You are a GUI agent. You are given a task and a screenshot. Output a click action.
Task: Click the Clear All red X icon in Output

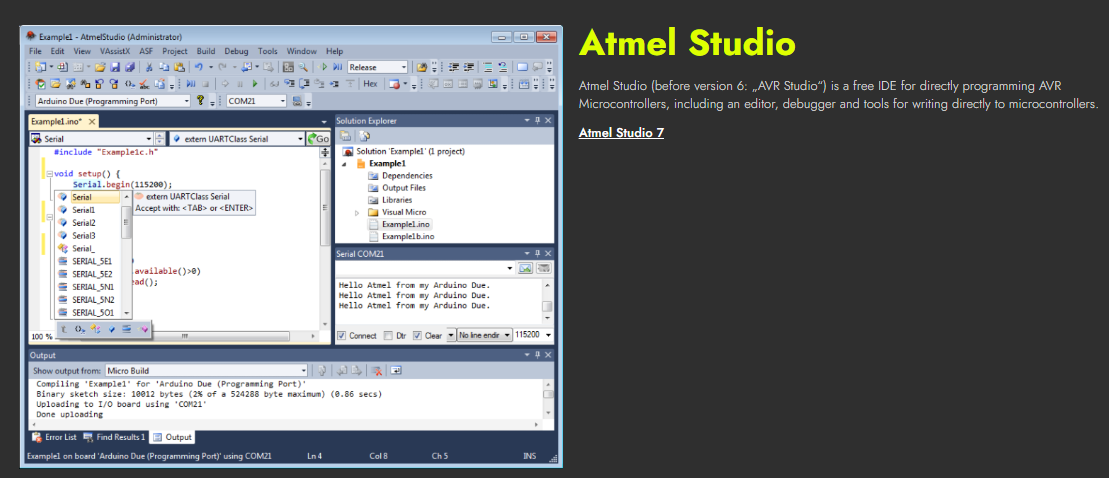tap(377, 370)
